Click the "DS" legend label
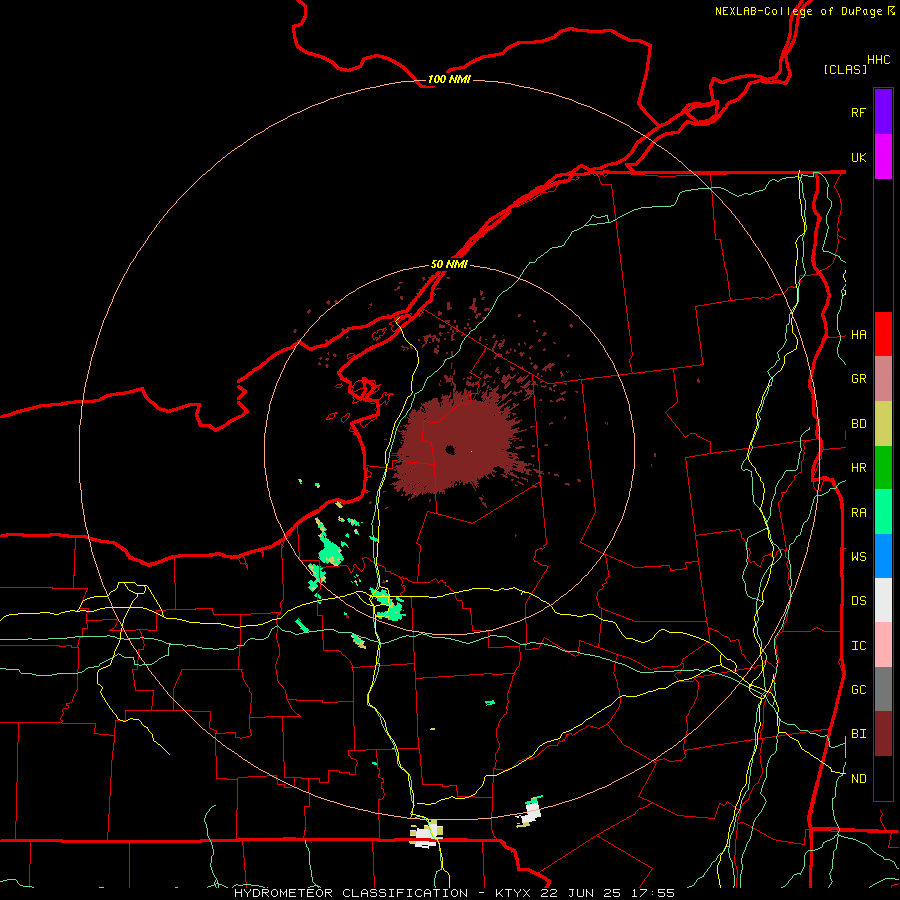This screenshot has height=900, width=900. pyautogui.click(x=858, y=601)
